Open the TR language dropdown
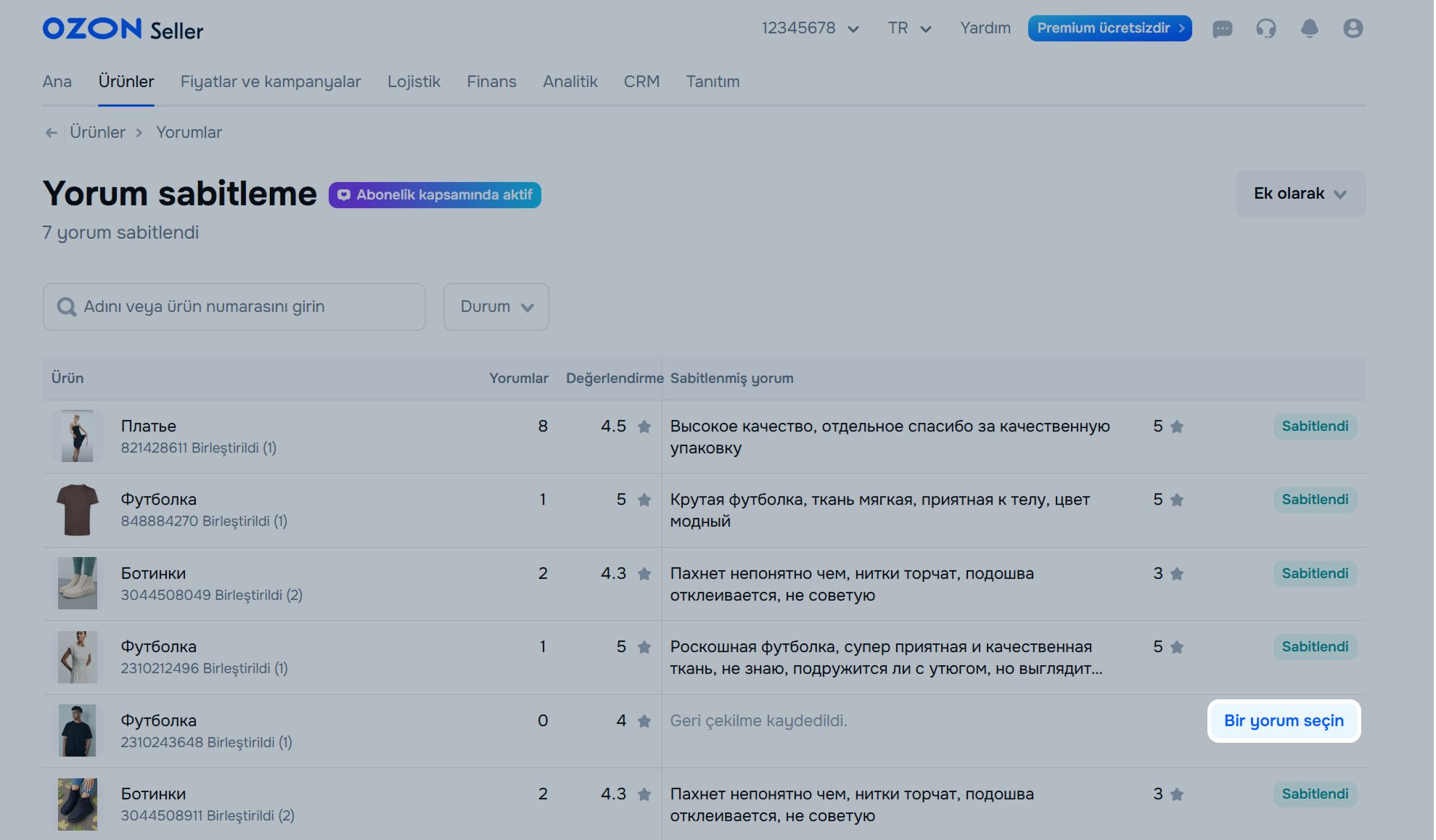The image size is (1436, 840). pos(908,28)
